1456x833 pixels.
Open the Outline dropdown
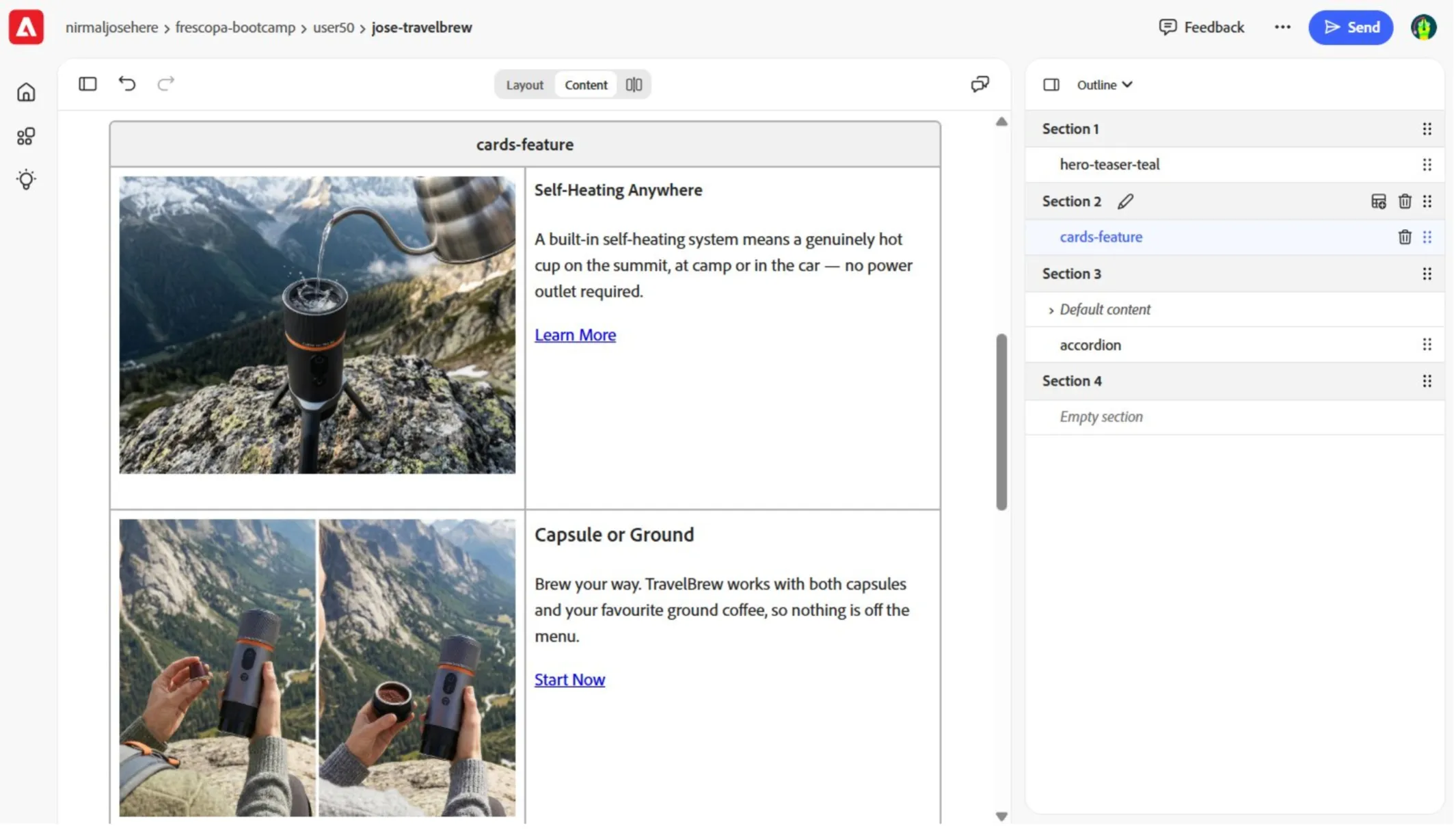click(1105, 85)
